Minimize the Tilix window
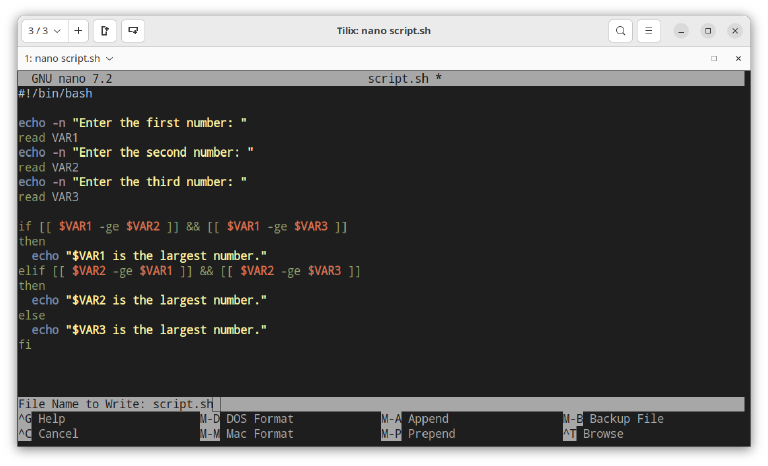768x466 pixels. (682, 31)
